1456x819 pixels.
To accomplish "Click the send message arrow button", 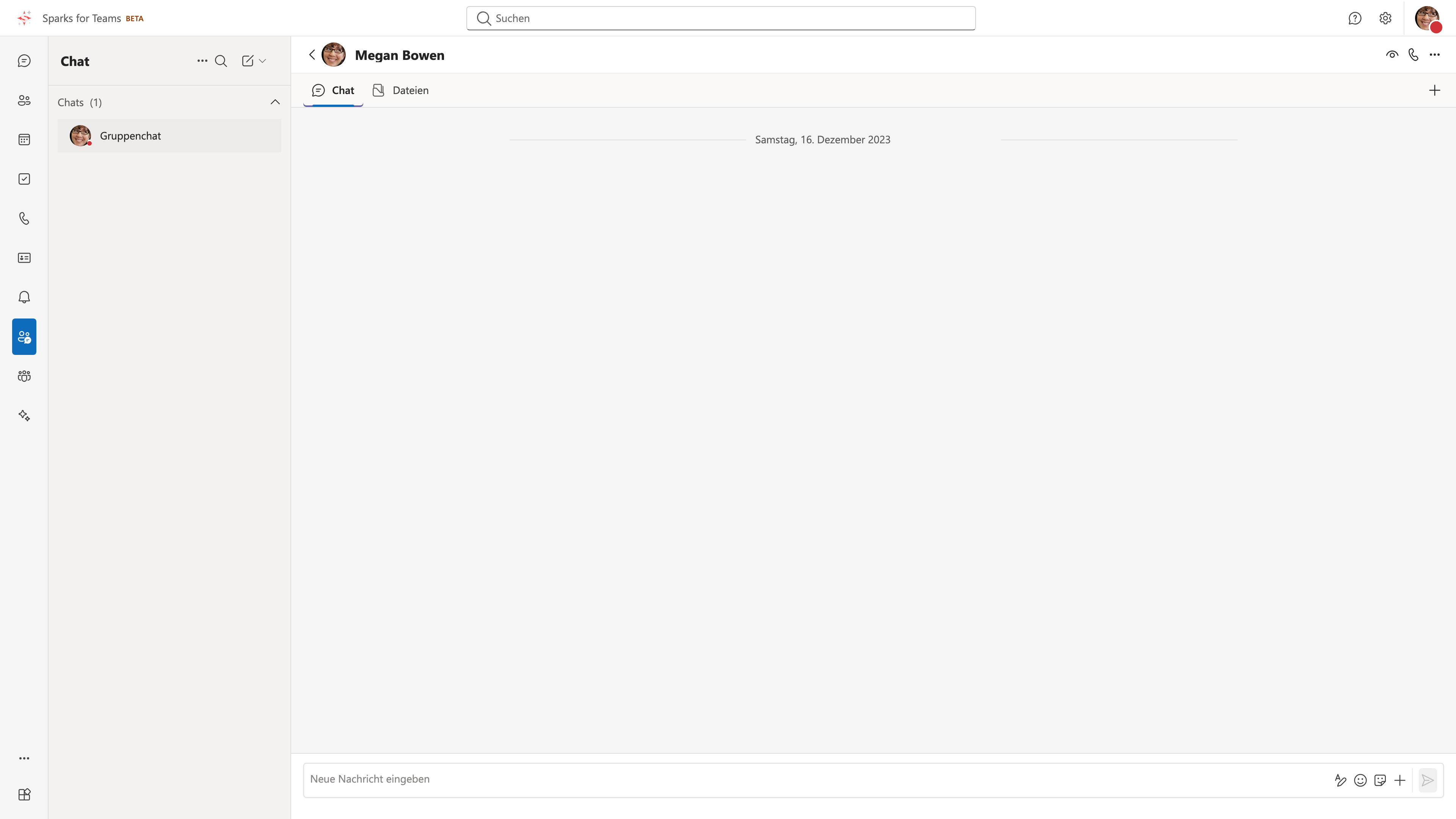I will 1428,781.
